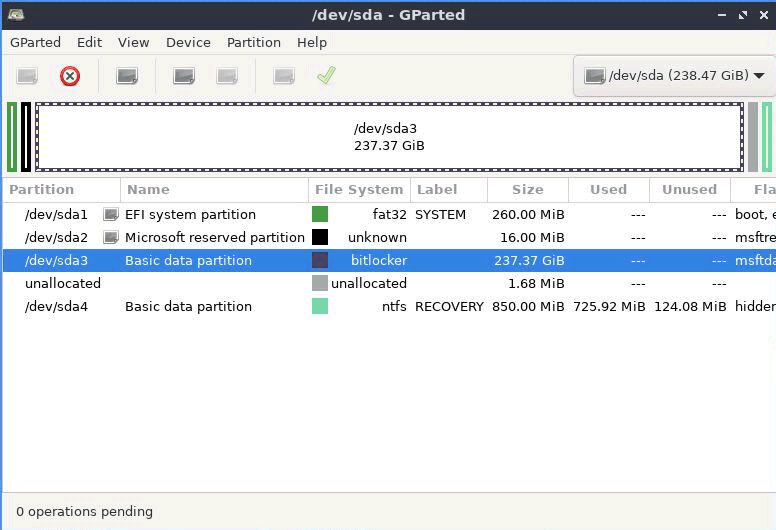Select the /dev/sda1 partition row

click(389, 214)
